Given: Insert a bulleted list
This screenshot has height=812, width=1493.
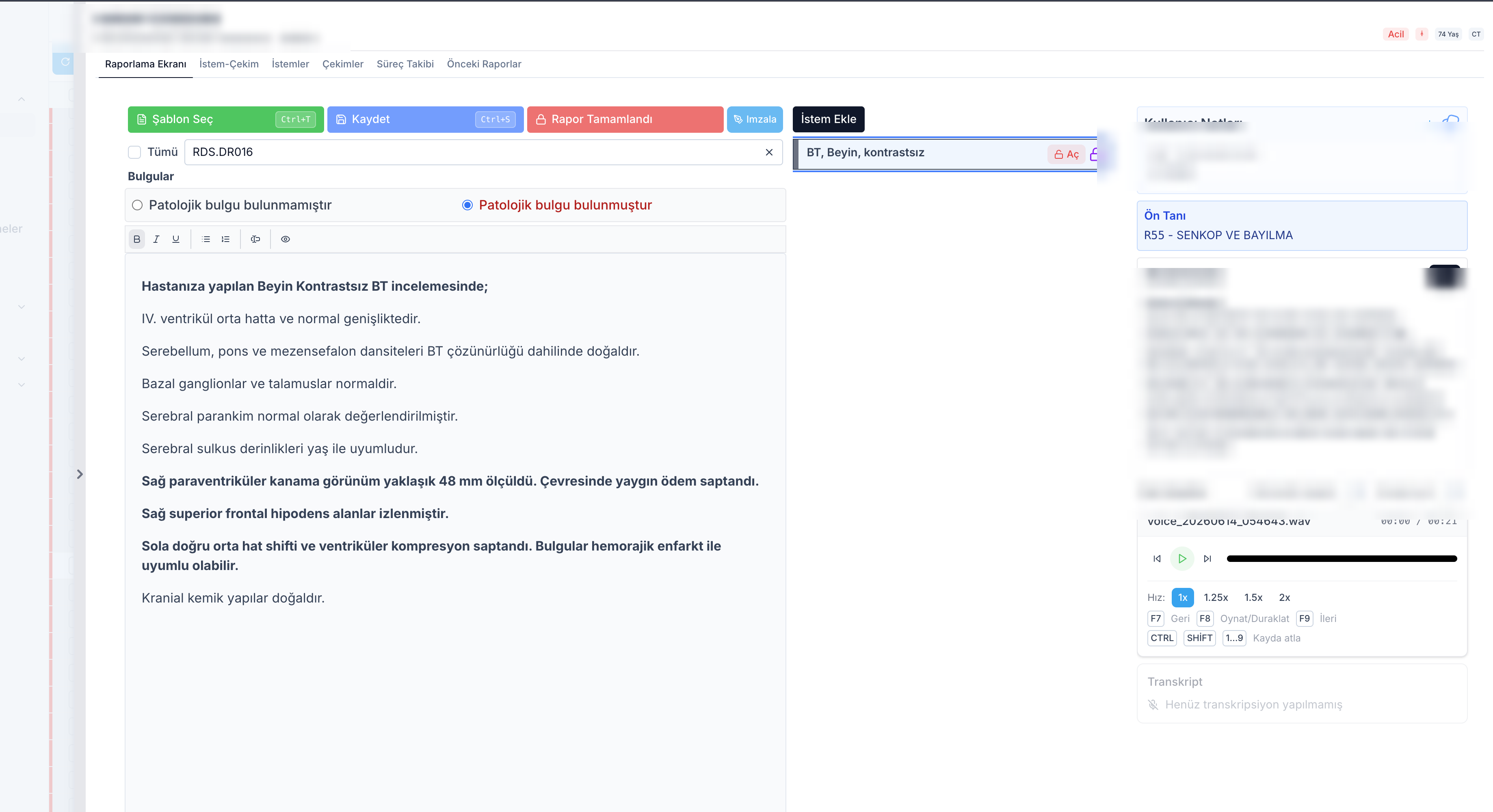Looking at the screenshot, I should (206, 239).
